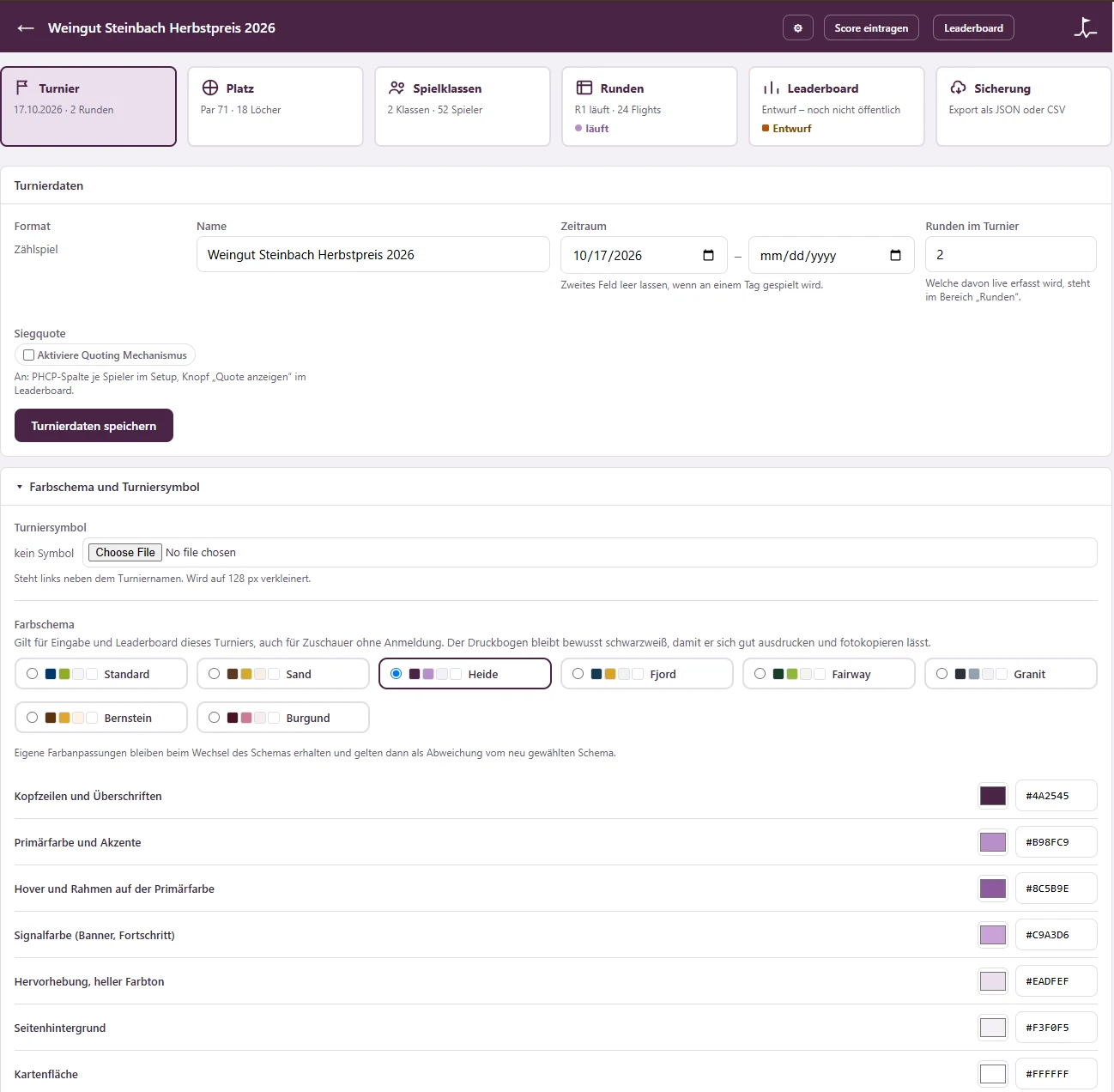Click Score eintragen in header
1114x1092 pixels.
[871, 28]
